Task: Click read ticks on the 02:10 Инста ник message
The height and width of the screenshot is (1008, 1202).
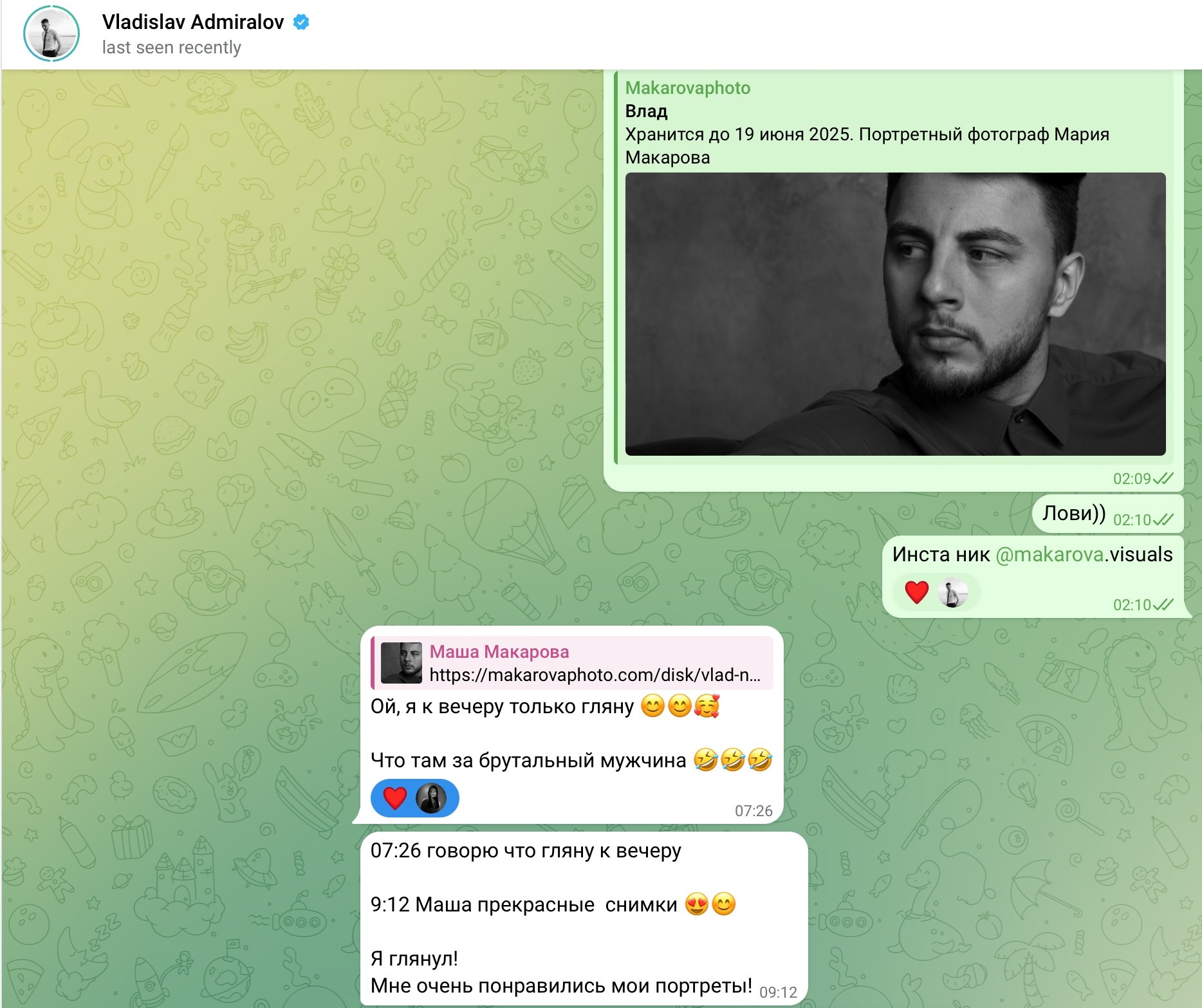Action: tap(1163, 604)
